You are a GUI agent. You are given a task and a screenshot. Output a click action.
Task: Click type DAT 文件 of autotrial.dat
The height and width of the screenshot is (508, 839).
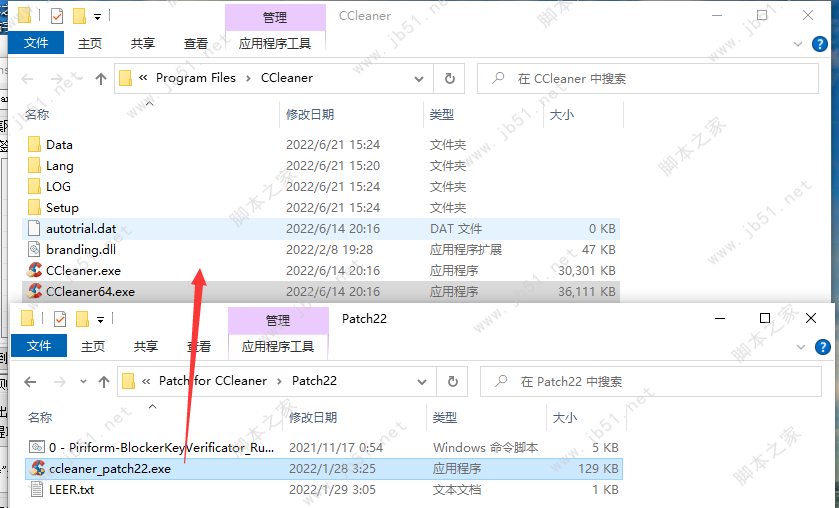(456, 229)
